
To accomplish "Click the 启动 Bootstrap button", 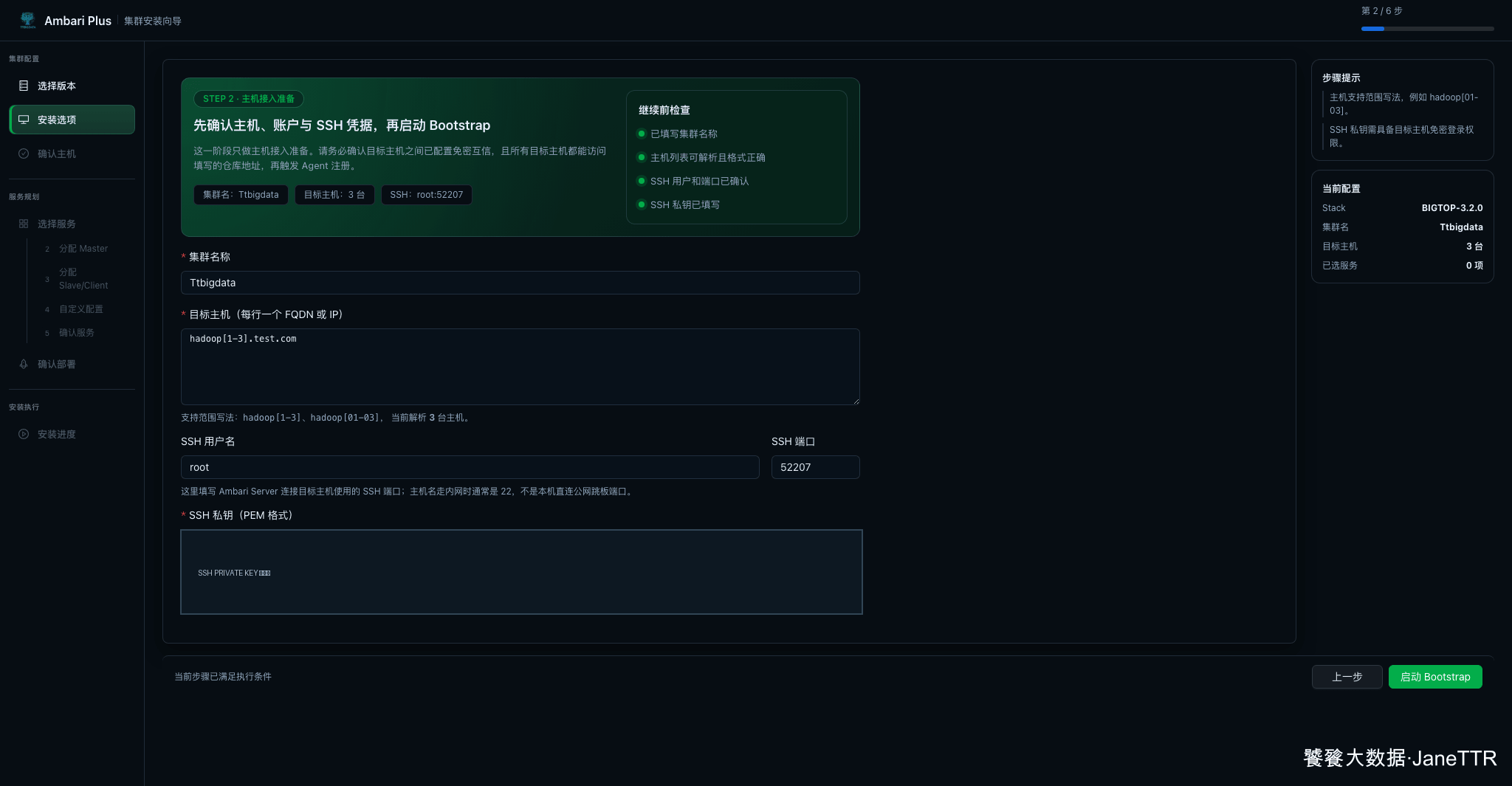I will point(1435,677).
